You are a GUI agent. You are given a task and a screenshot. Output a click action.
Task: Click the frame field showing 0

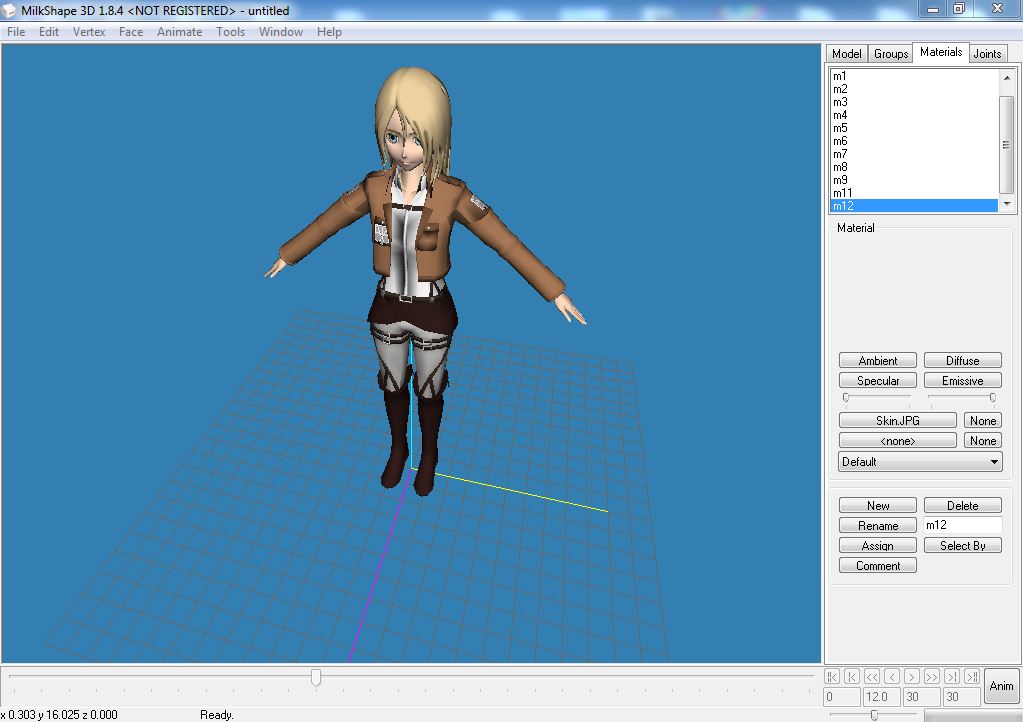(842, 697)
